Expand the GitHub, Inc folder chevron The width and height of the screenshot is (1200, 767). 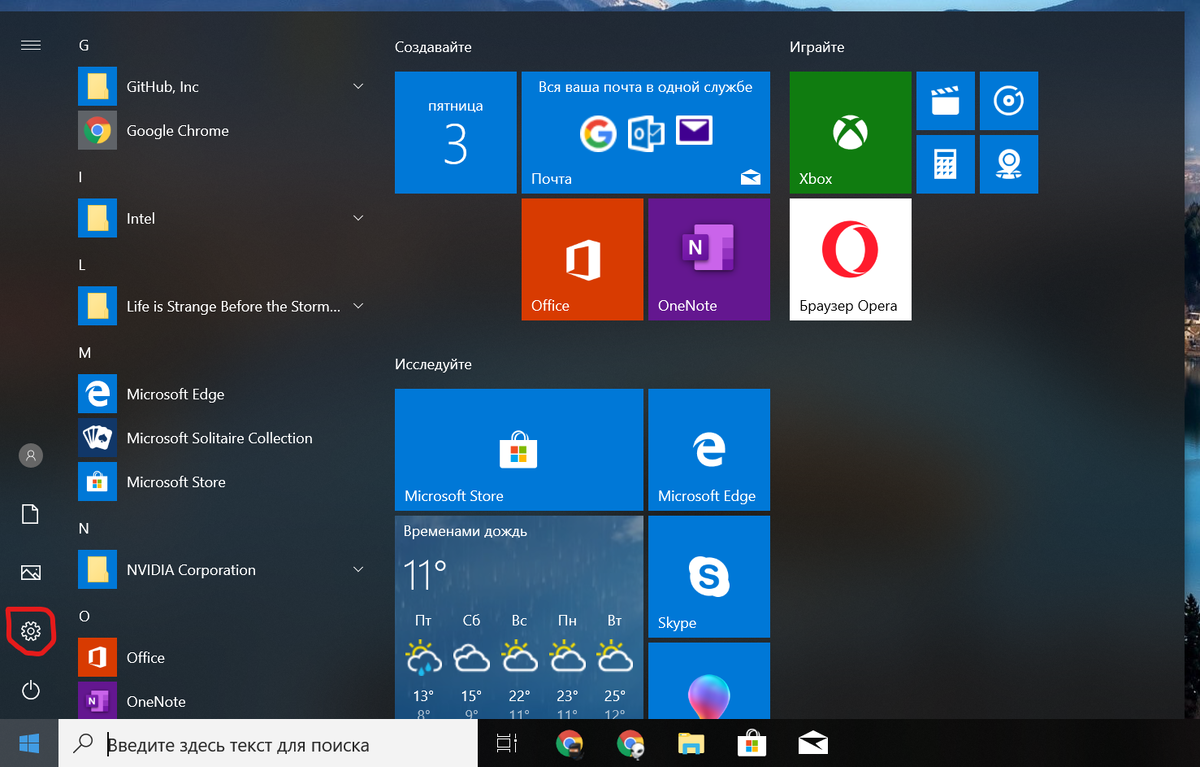(358, 86)
